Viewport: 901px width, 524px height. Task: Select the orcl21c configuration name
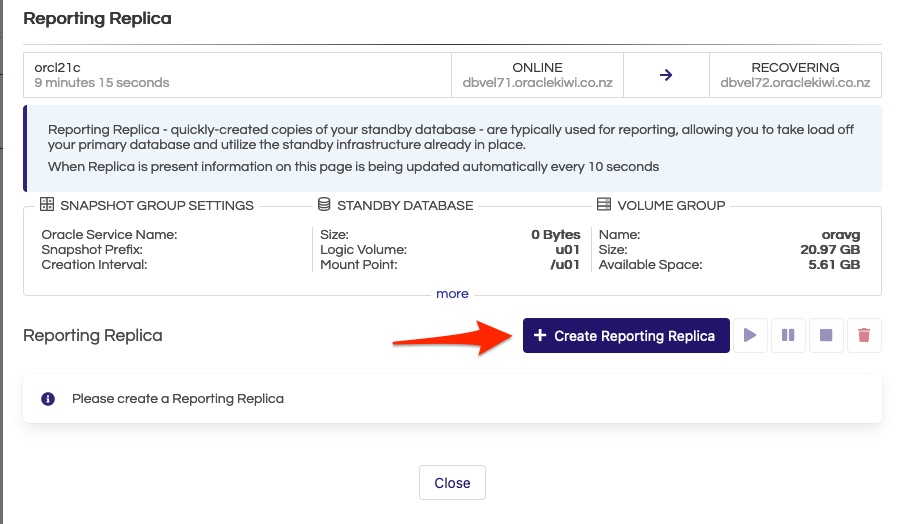click(x=57, y=68)
